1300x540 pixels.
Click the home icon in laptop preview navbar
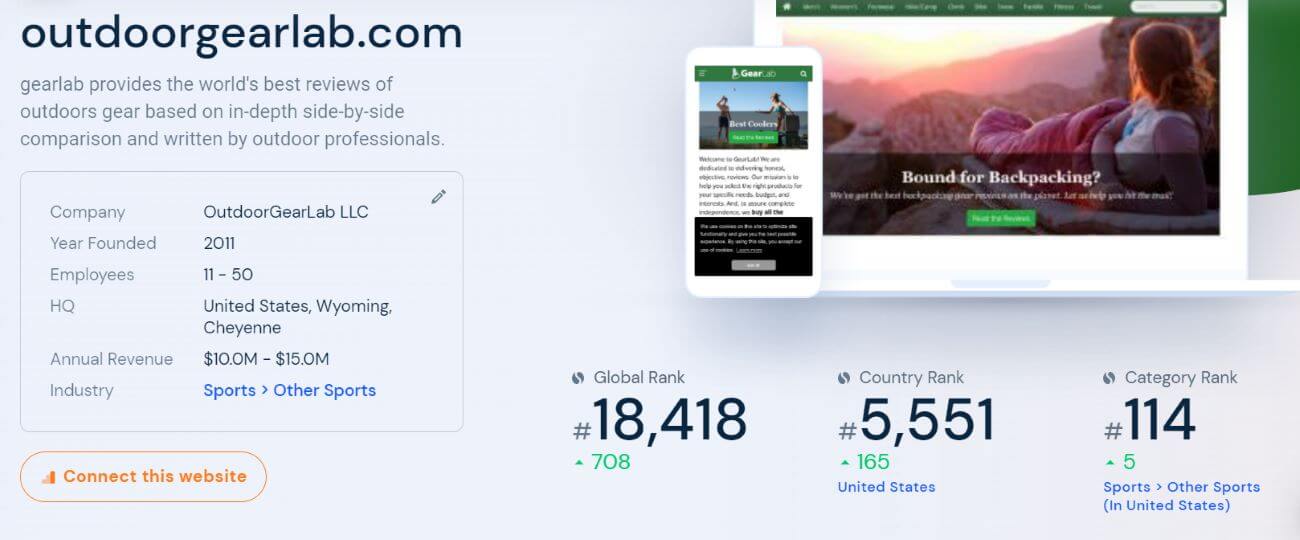(787, 6)
